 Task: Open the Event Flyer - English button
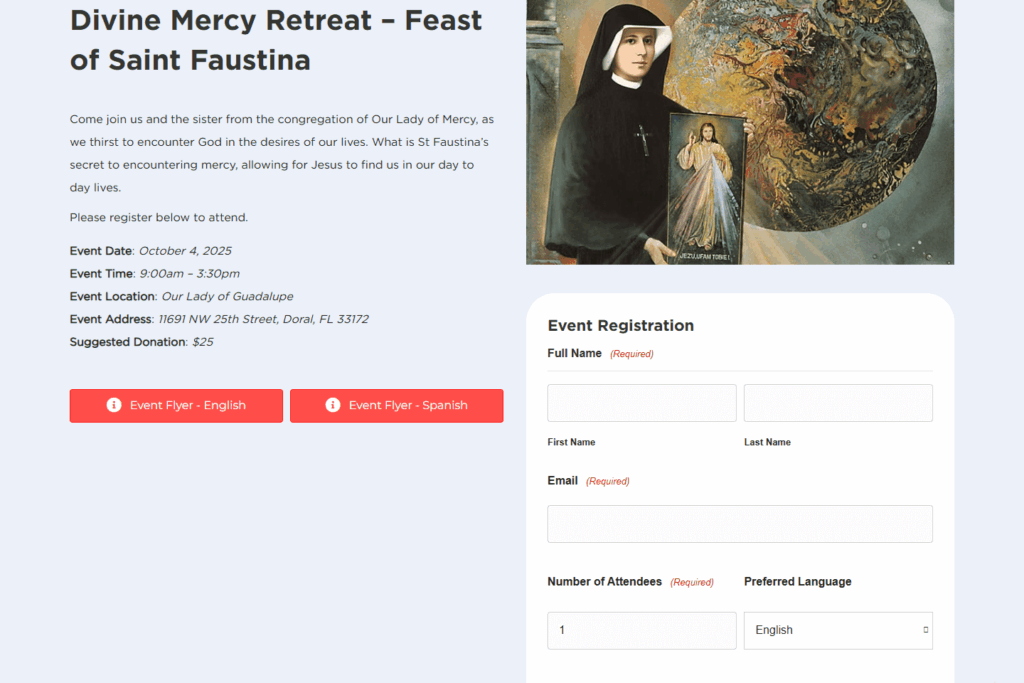click(x=177, y=406)
